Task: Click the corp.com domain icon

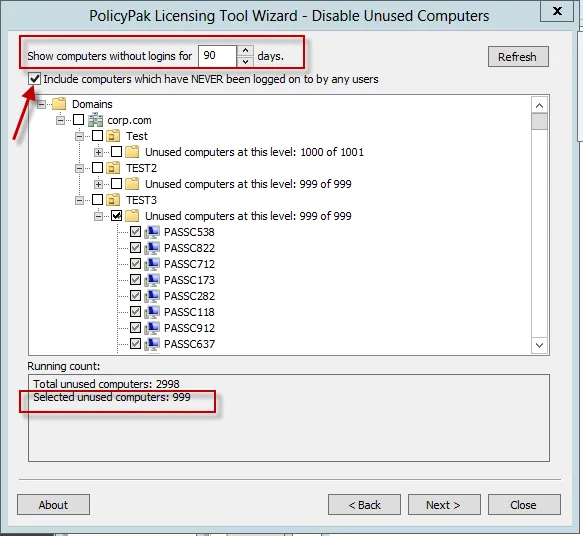Action: click(96, 120)
